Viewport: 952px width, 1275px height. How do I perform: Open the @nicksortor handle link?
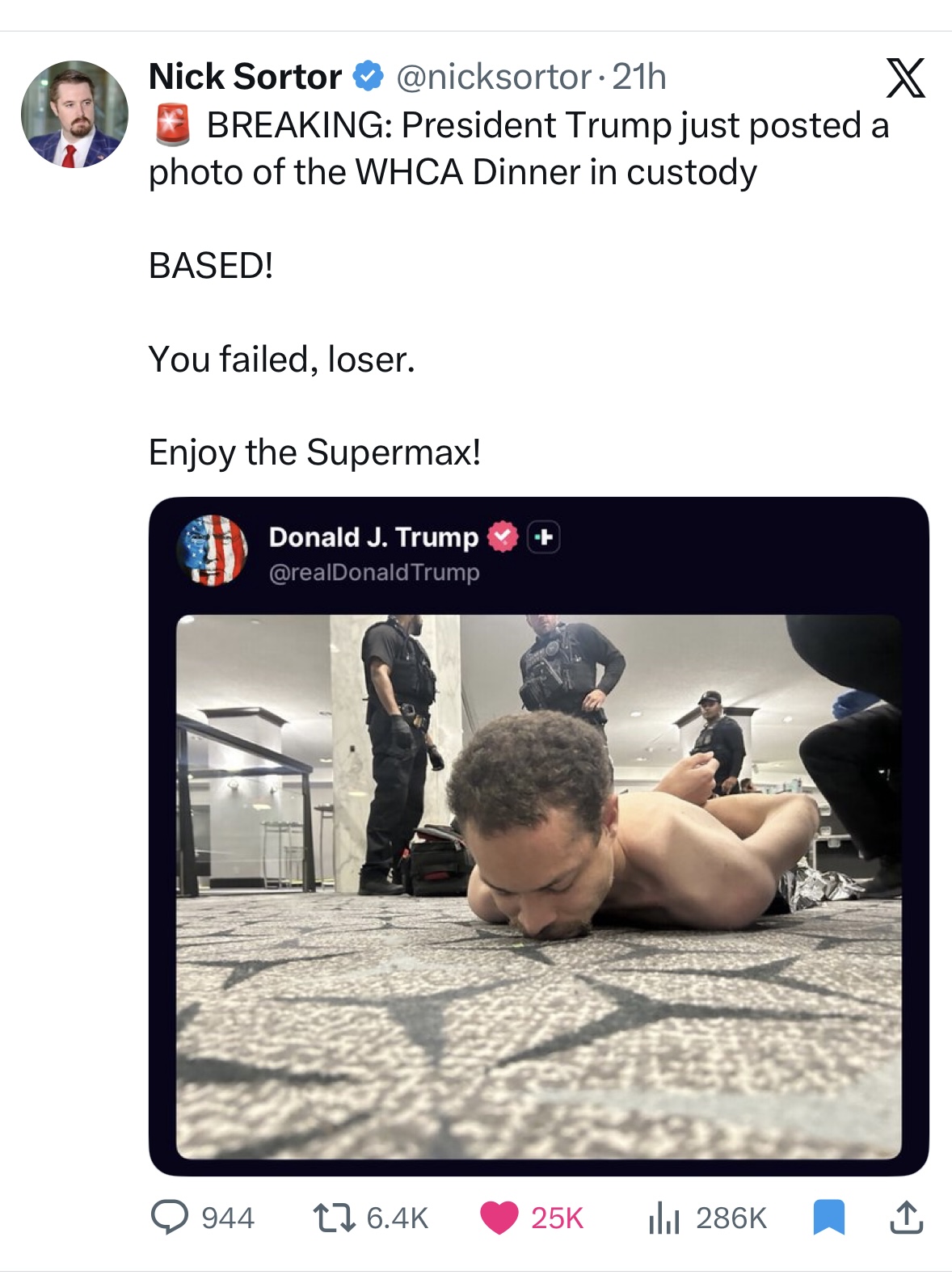tap(493, 77)
